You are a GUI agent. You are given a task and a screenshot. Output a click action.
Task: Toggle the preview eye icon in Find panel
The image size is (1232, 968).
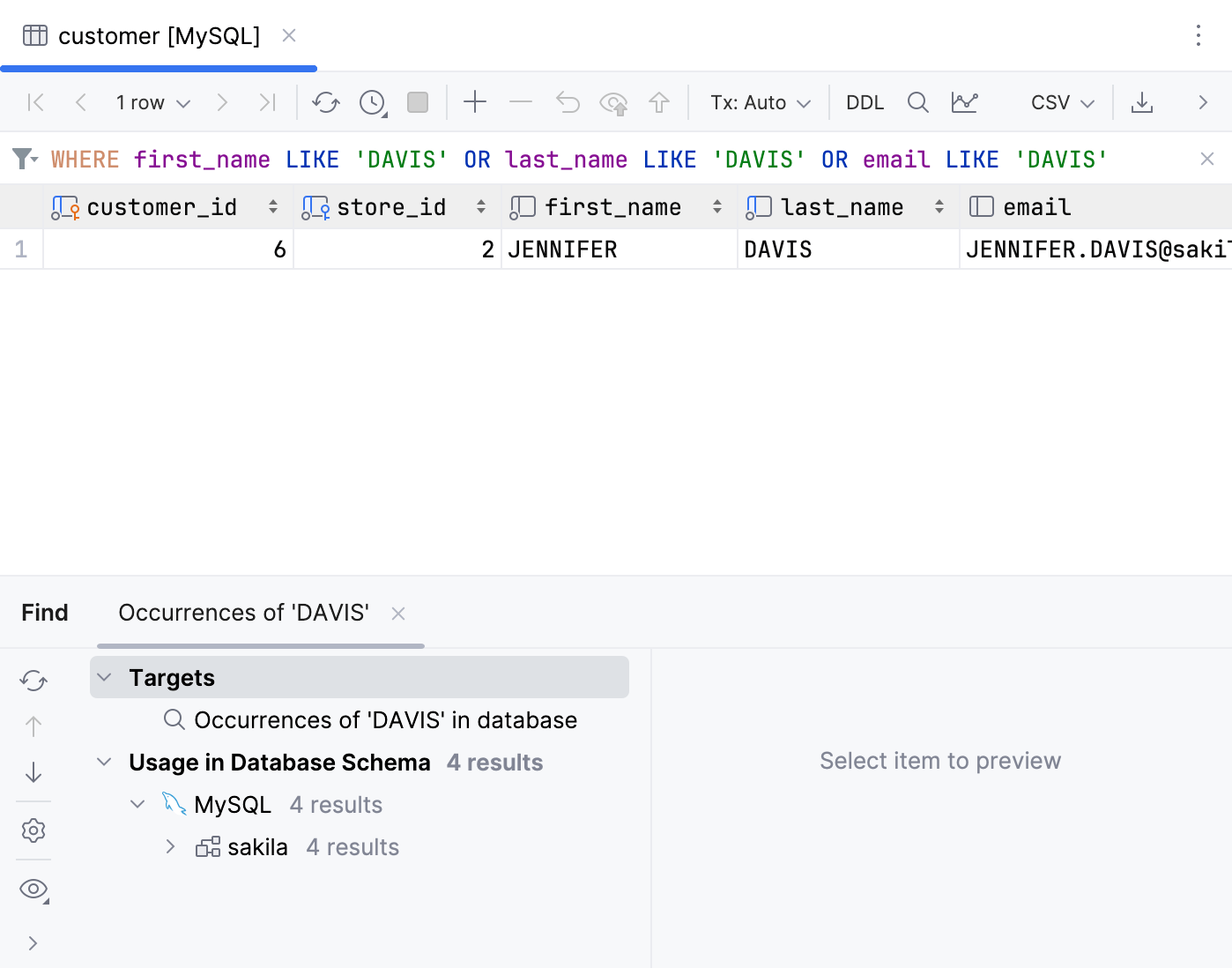pyautogui.click(x=33, y=889)
